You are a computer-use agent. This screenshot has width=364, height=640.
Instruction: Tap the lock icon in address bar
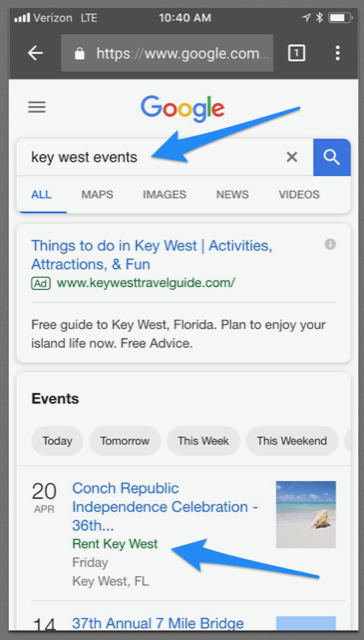(80, 53)
